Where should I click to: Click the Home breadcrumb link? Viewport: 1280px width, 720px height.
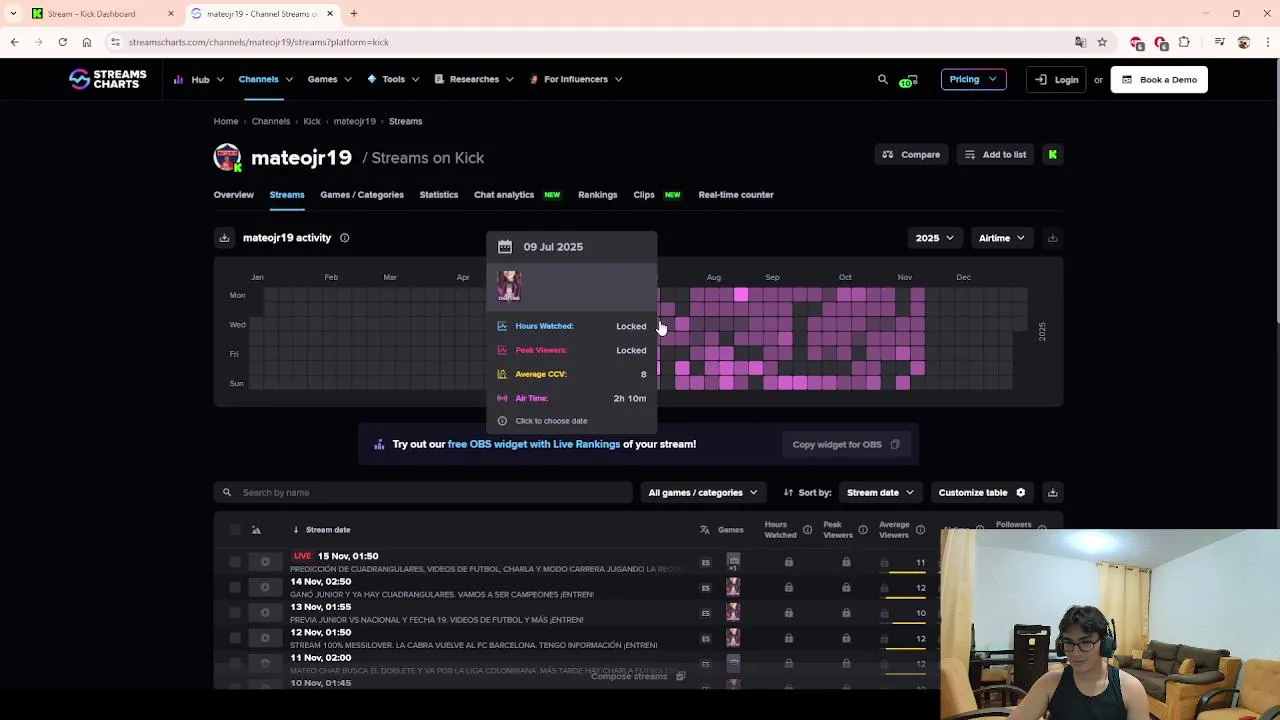(226, 121)
